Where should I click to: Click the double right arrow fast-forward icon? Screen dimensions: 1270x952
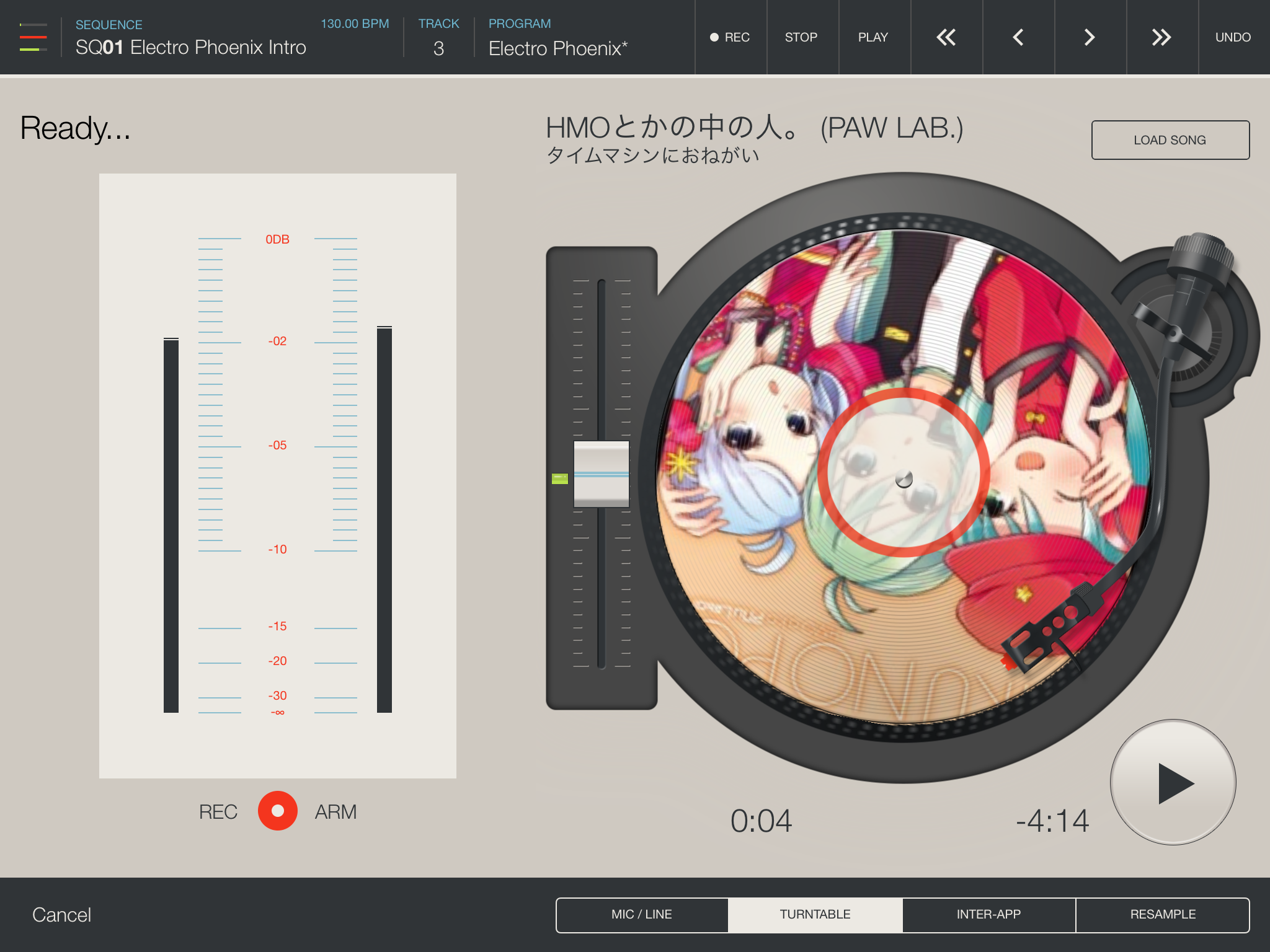coord(1162,37)
